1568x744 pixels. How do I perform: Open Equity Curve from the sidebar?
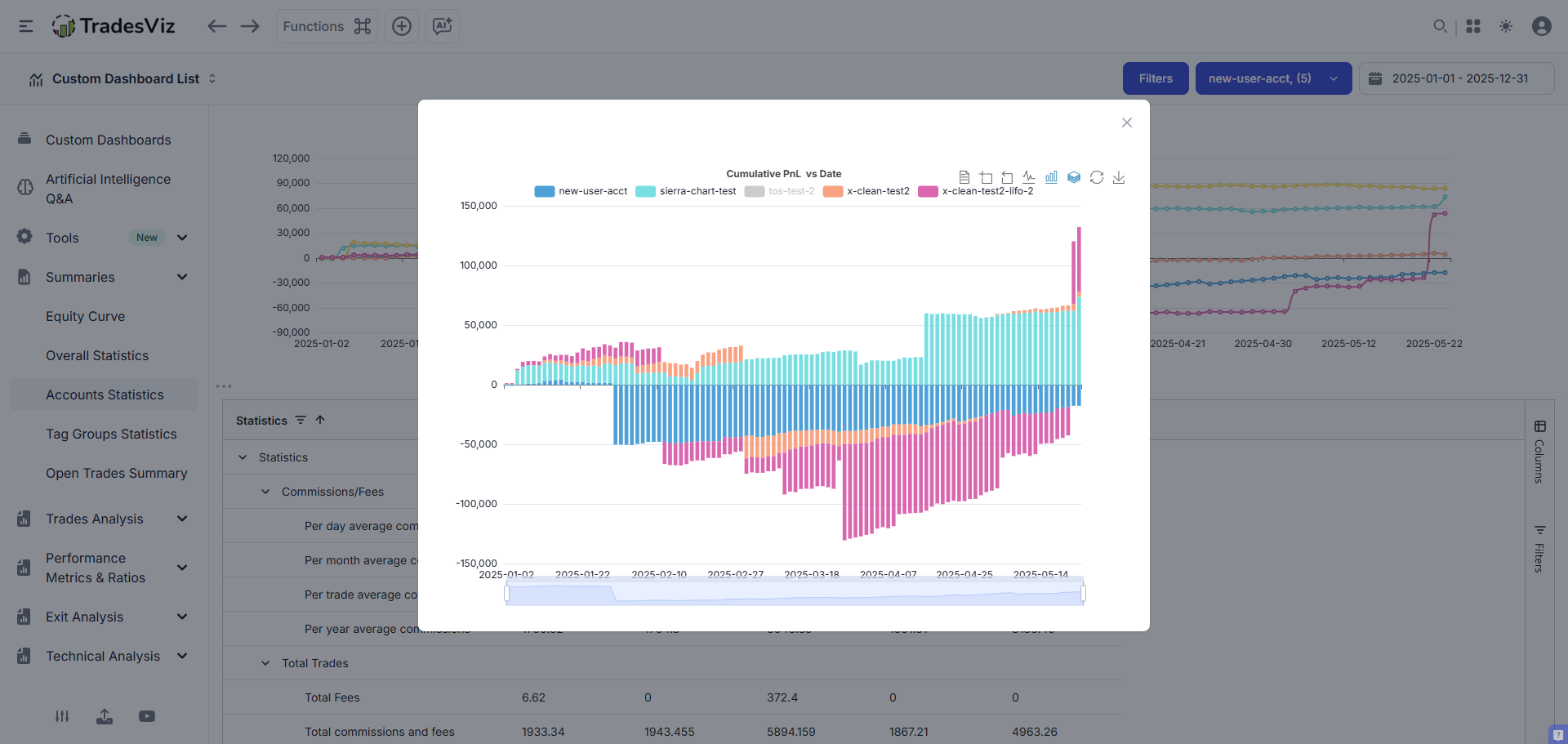(x=85, y=316)
